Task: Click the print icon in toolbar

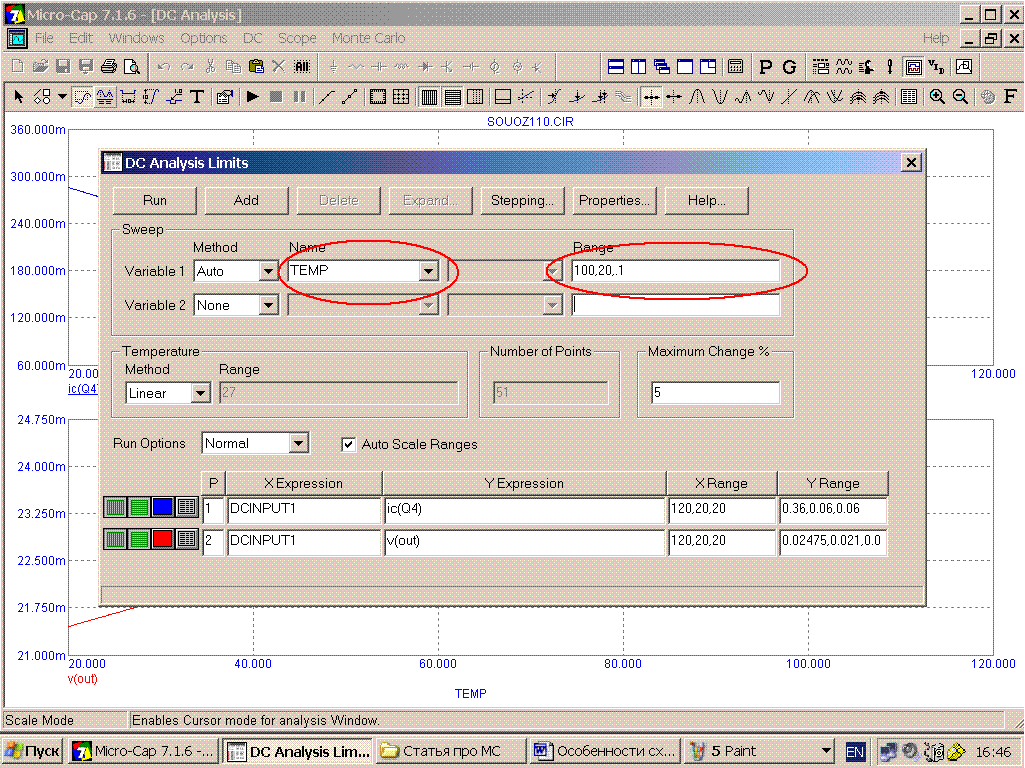Action: coord(109,67)
